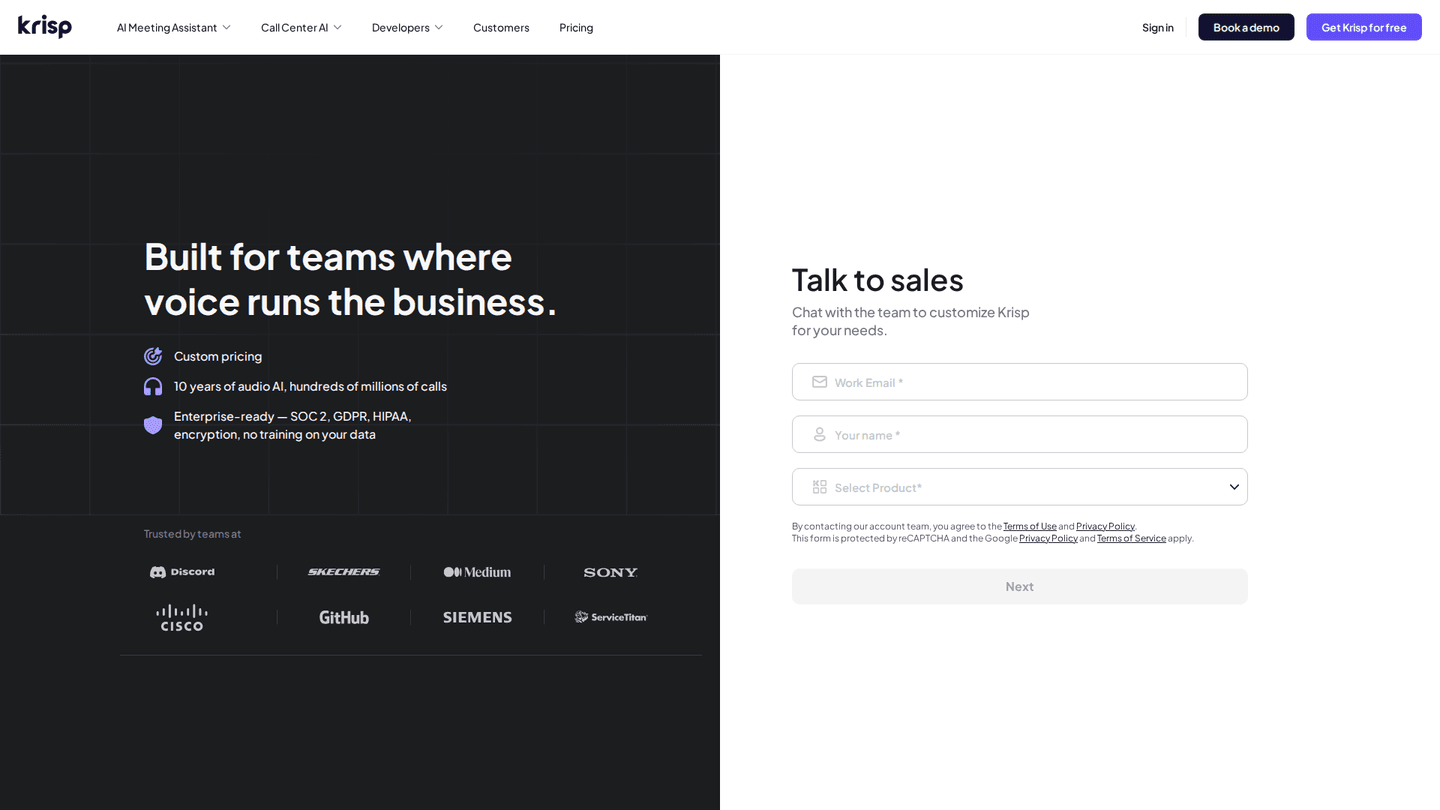1440x810 pixels.
Task: Open the Developers dropdown menu
Action: pos(407,28)
